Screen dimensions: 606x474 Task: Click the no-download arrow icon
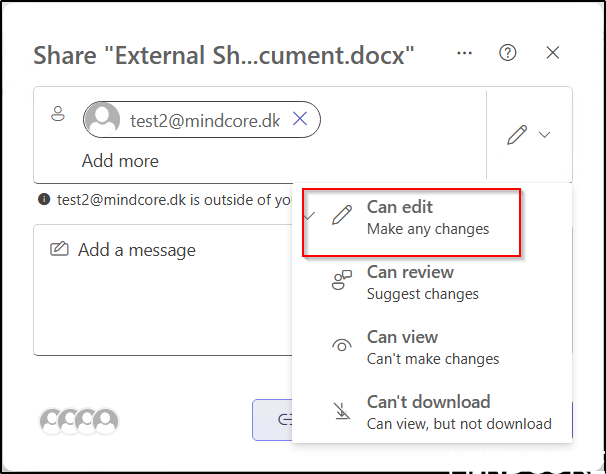tap(342, 412)
